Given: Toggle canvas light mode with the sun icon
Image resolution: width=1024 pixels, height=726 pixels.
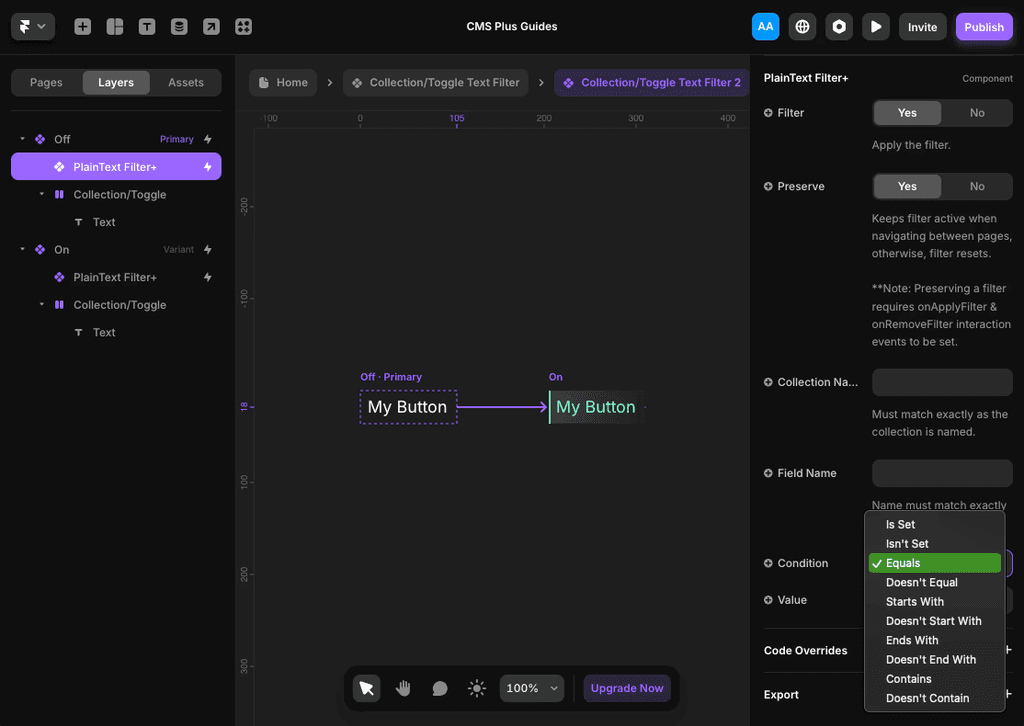Looking at the screenshot, I should pyautogui.click(x=476, y=688).
